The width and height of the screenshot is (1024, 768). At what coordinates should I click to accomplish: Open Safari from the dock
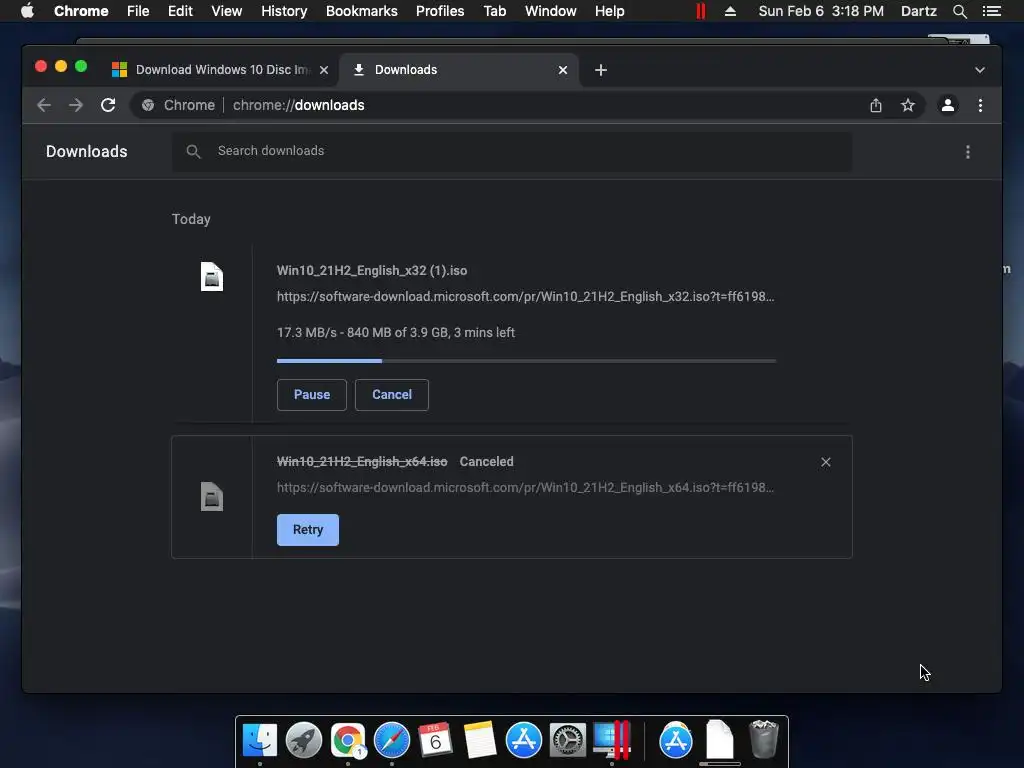point(392,741)
